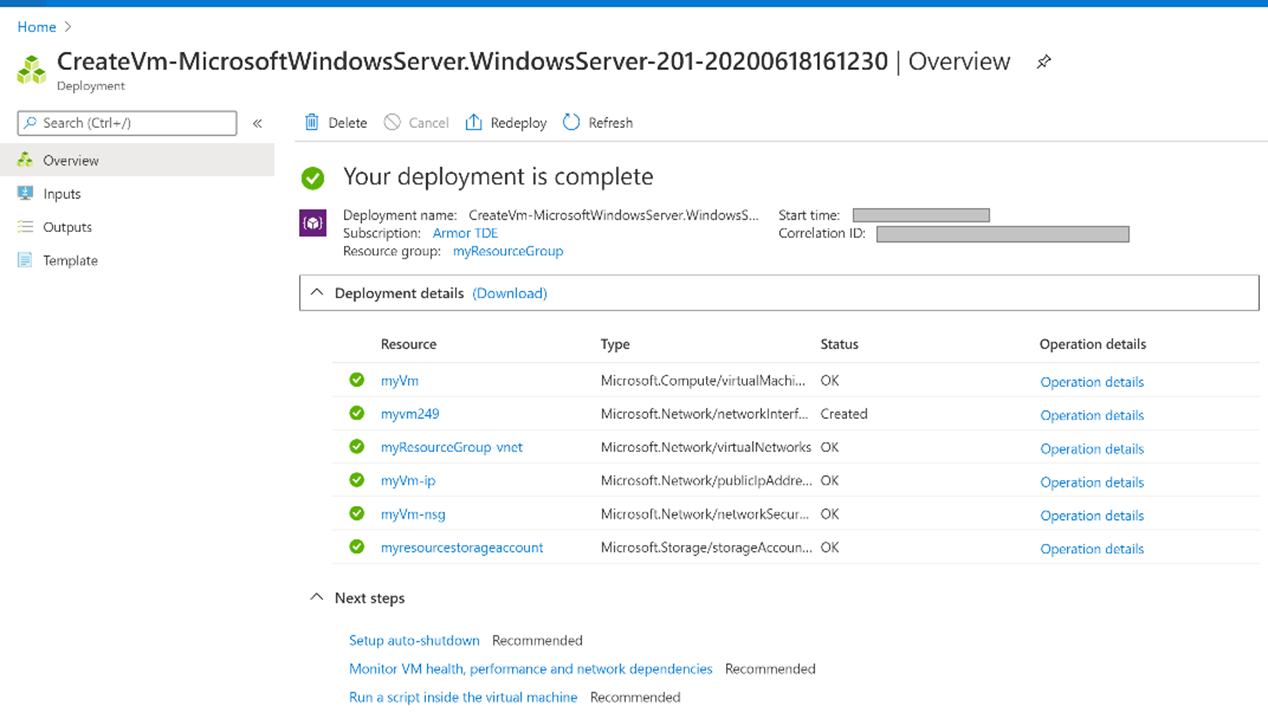Focus the Search (Ctrl+/) field

(135, 123)
